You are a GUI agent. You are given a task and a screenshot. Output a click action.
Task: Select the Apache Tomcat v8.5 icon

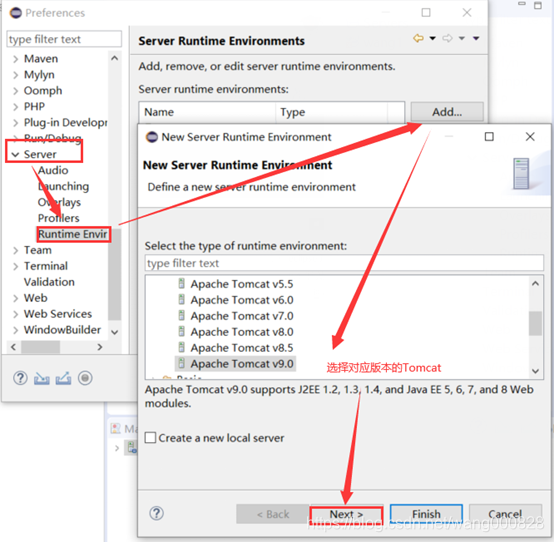tap(181, 347)
